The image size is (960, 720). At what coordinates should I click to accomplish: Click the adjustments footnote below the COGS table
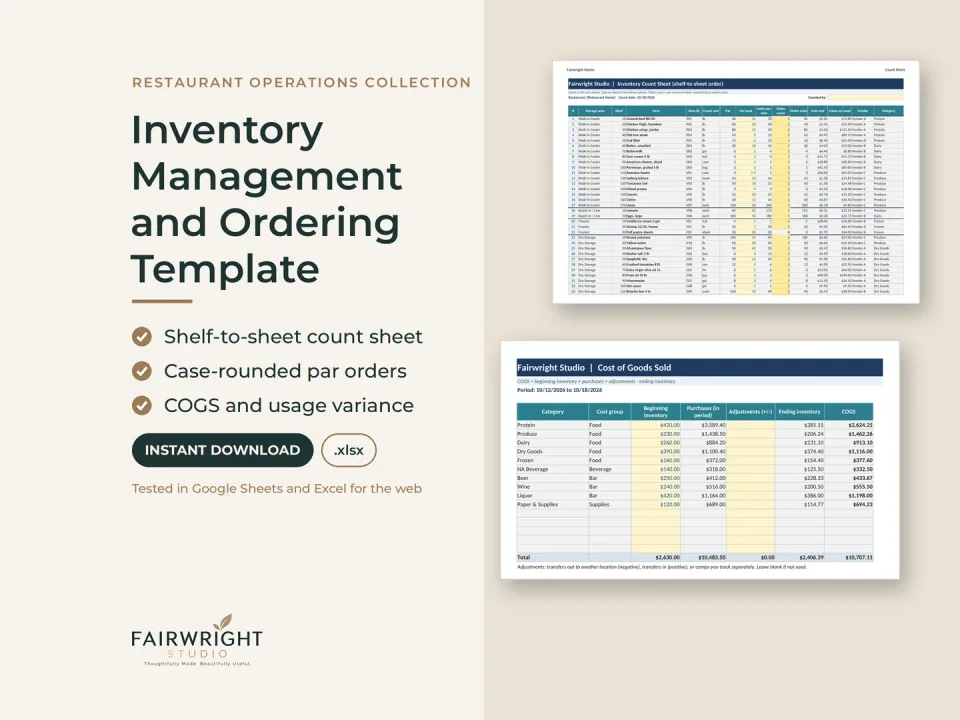pyautogui.click(x=662, y=567)
